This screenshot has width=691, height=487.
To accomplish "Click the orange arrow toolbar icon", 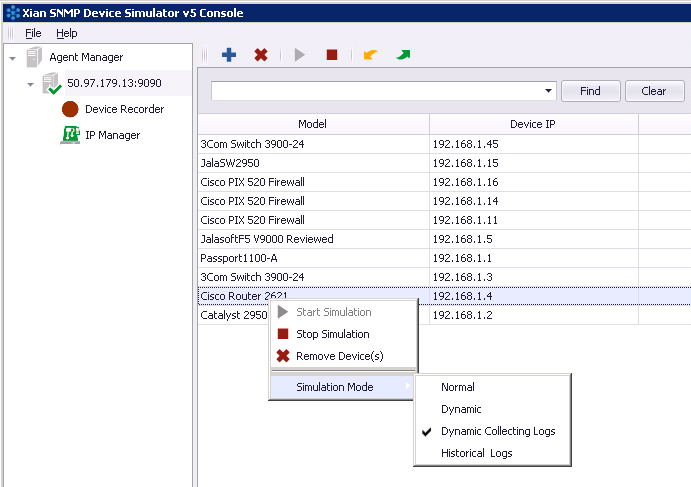I will point(370,55).
